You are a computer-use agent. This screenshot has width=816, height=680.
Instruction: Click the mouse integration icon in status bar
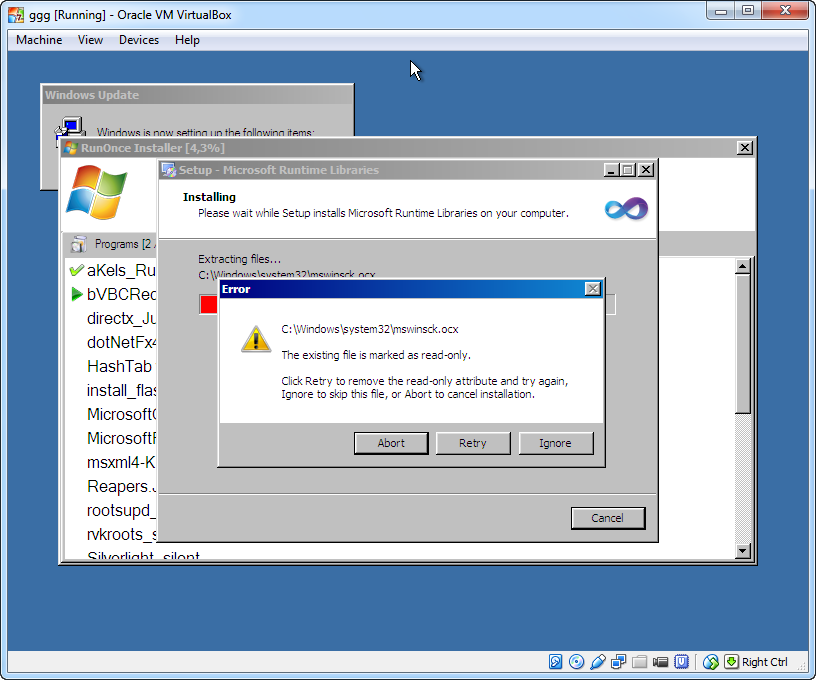click(710, 661)
